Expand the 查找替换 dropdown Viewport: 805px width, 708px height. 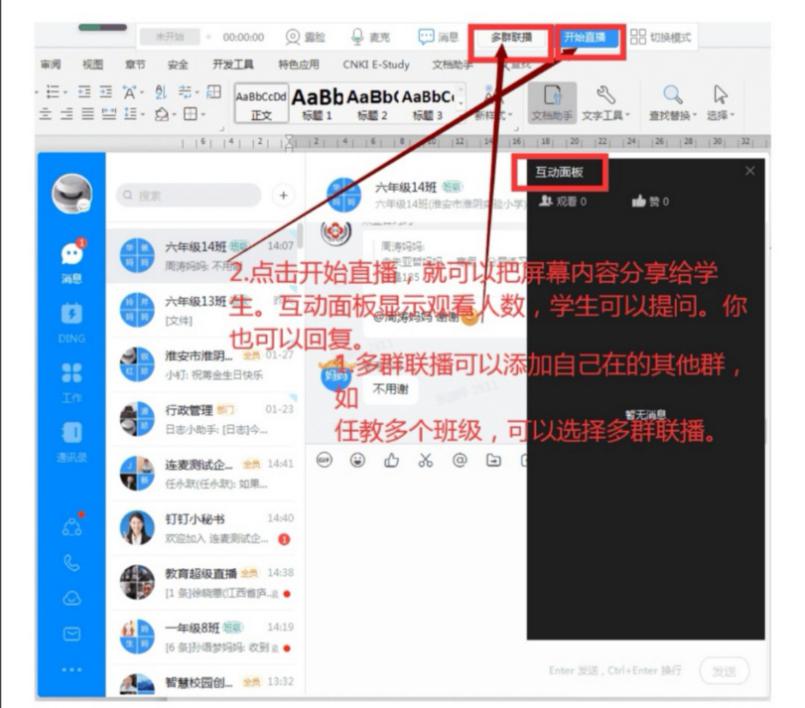[x=671, y=115]
